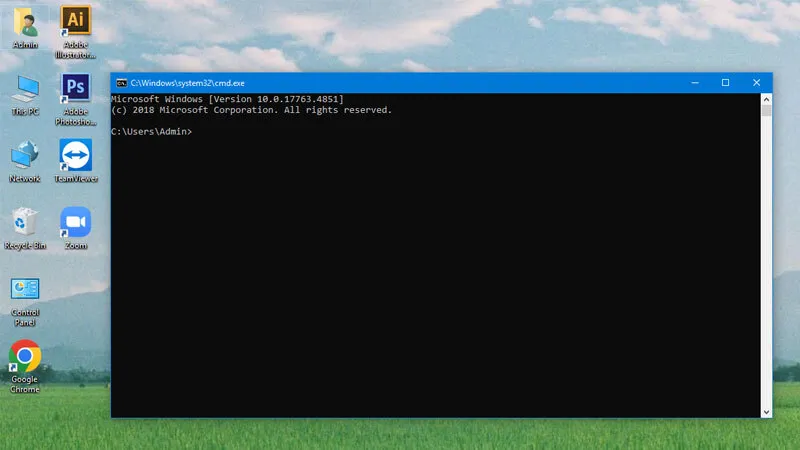Viewport: 800px width, 450px height.
Task: Click the C:\Users\Admin> prompt line
Action: (152, 132)
